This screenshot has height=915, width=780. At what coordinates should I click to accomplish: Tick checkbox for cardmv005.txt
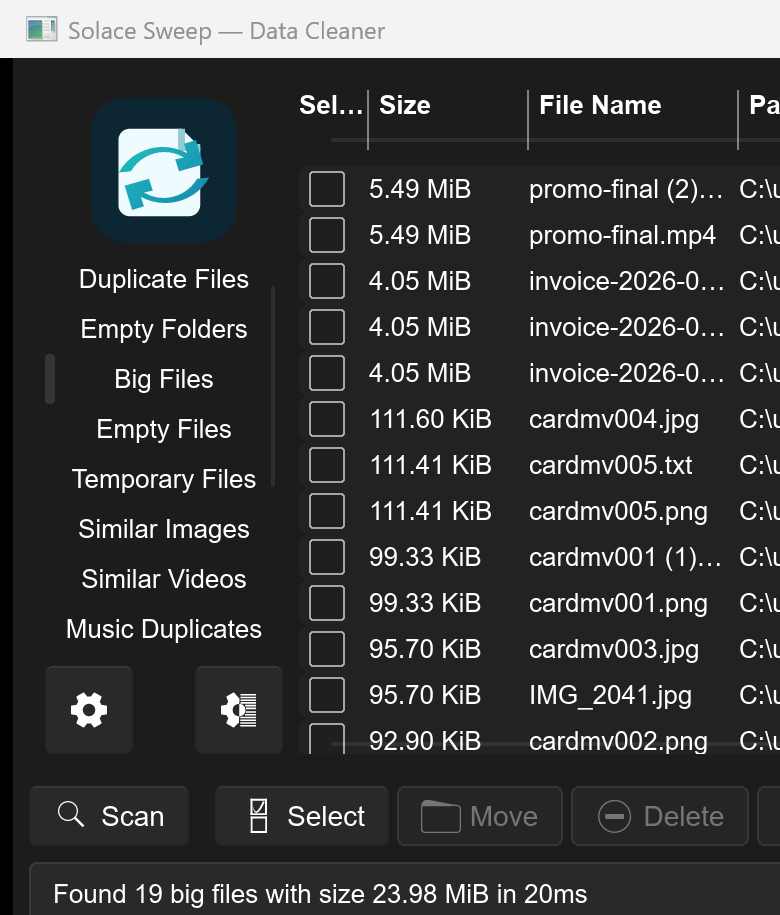[x=327, y=465]
